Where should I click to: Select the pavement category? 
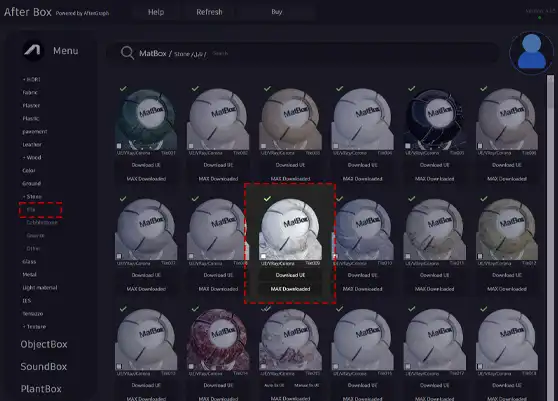(35, 131)
